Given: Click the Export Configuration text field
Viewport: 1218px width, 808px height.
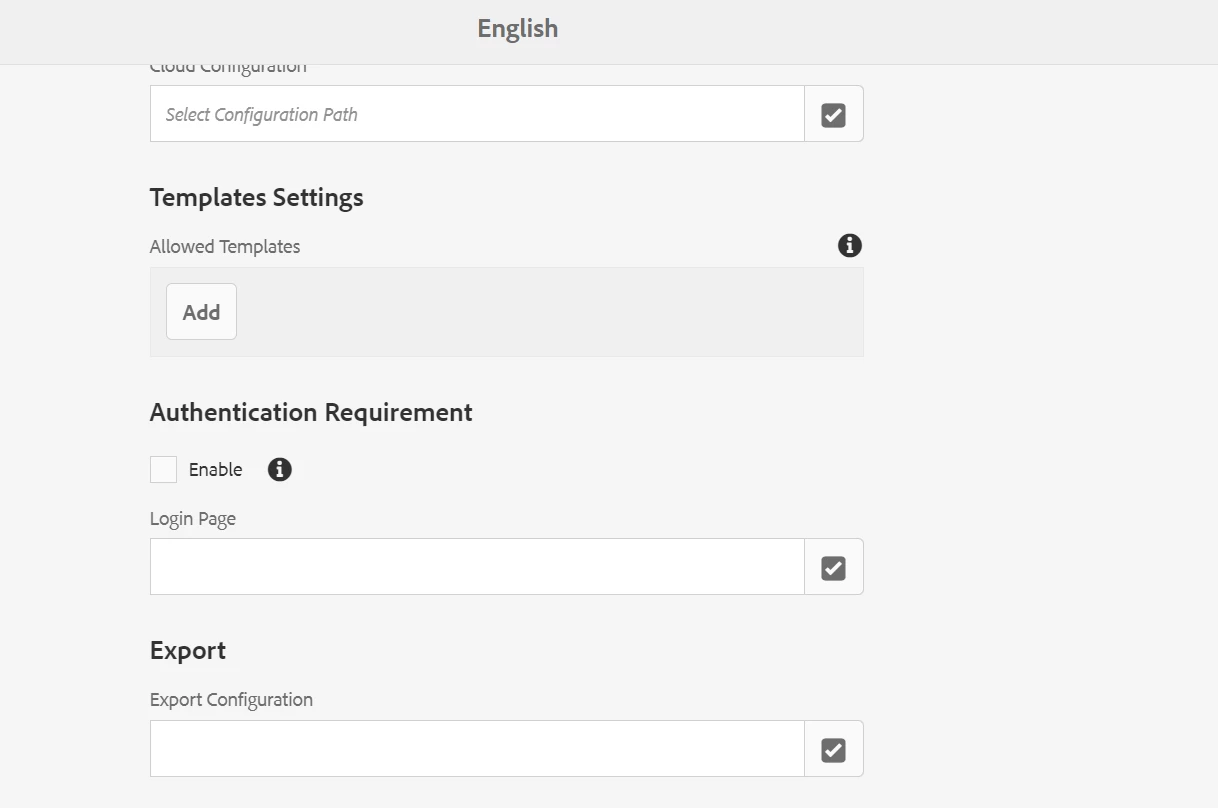Looking at the screenshot, I should tap(476, 749).
